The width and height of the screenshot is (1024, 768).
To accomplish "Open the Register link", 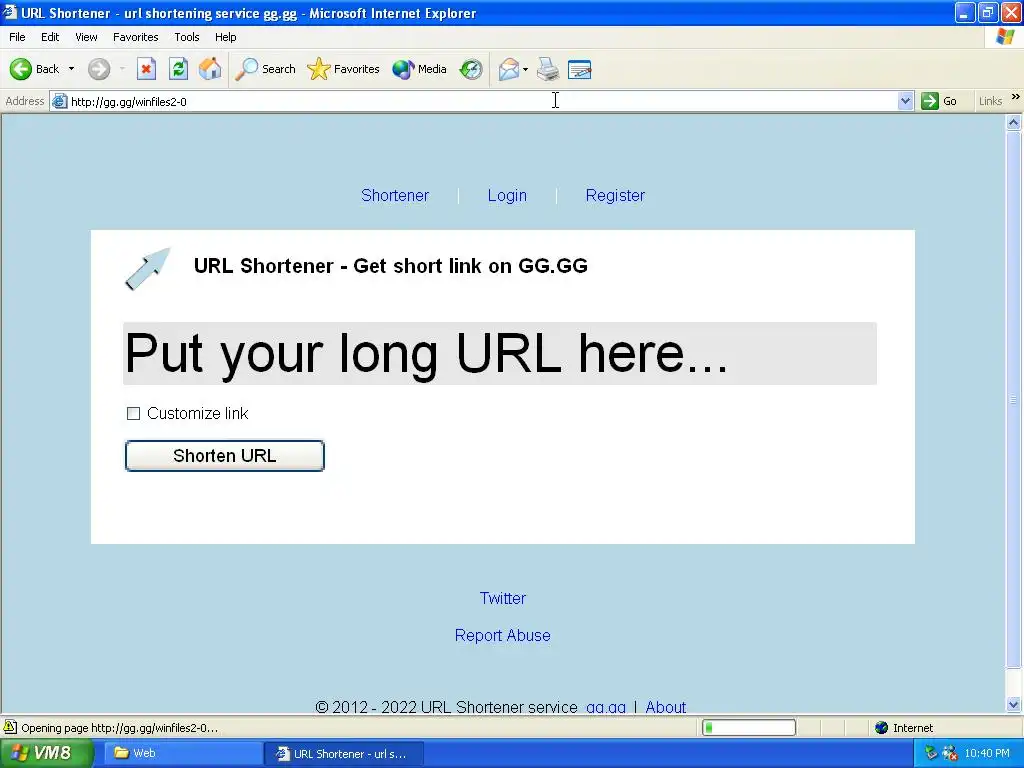I will pos(615,195).
